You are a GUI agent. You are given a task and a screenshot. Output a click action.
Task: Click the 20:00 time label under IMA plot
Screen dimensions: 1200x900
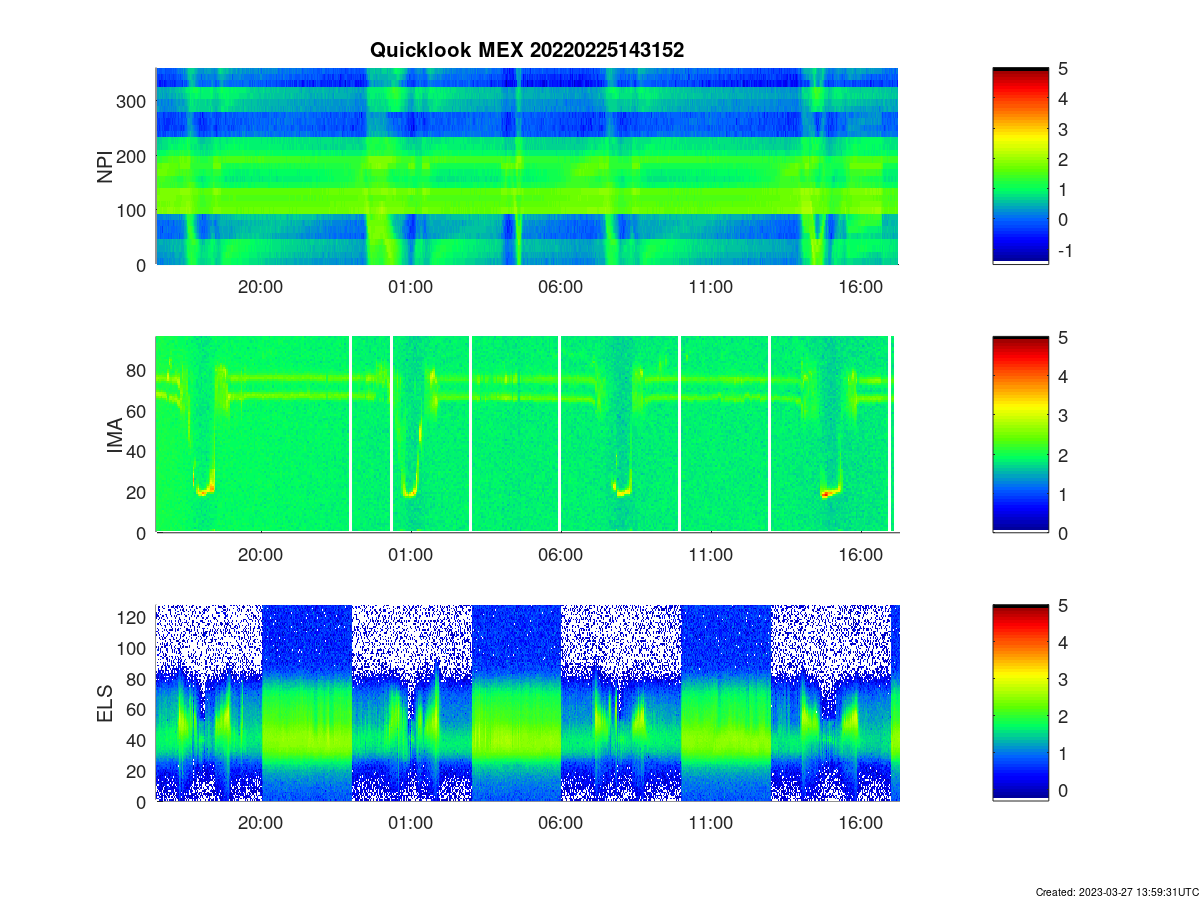click(260, 554)
